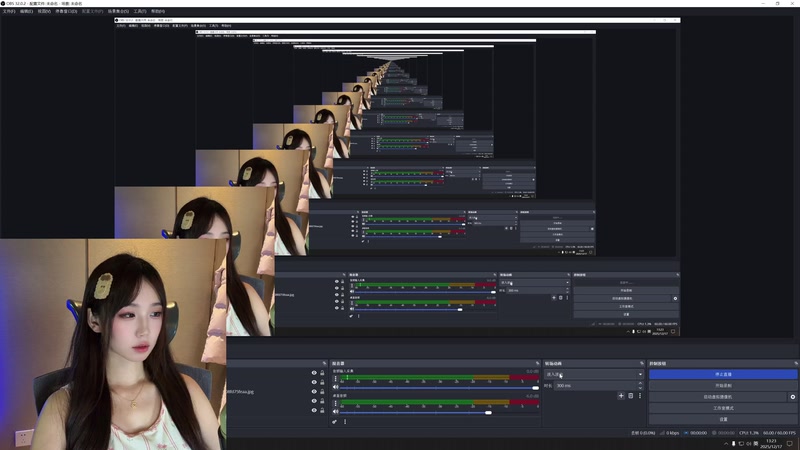The image size is (800, 450).
Task: Click the 工作室模式 studio mode button
Action: pyautogui.click(x=723, y=408)
